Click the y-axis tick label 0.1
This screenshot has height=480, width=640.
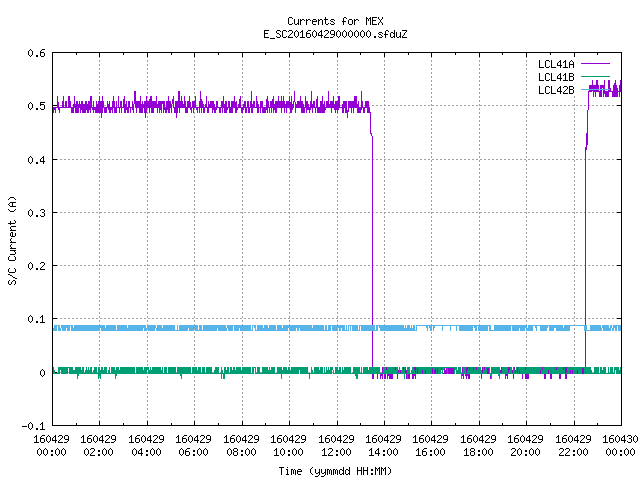point(36,319)
